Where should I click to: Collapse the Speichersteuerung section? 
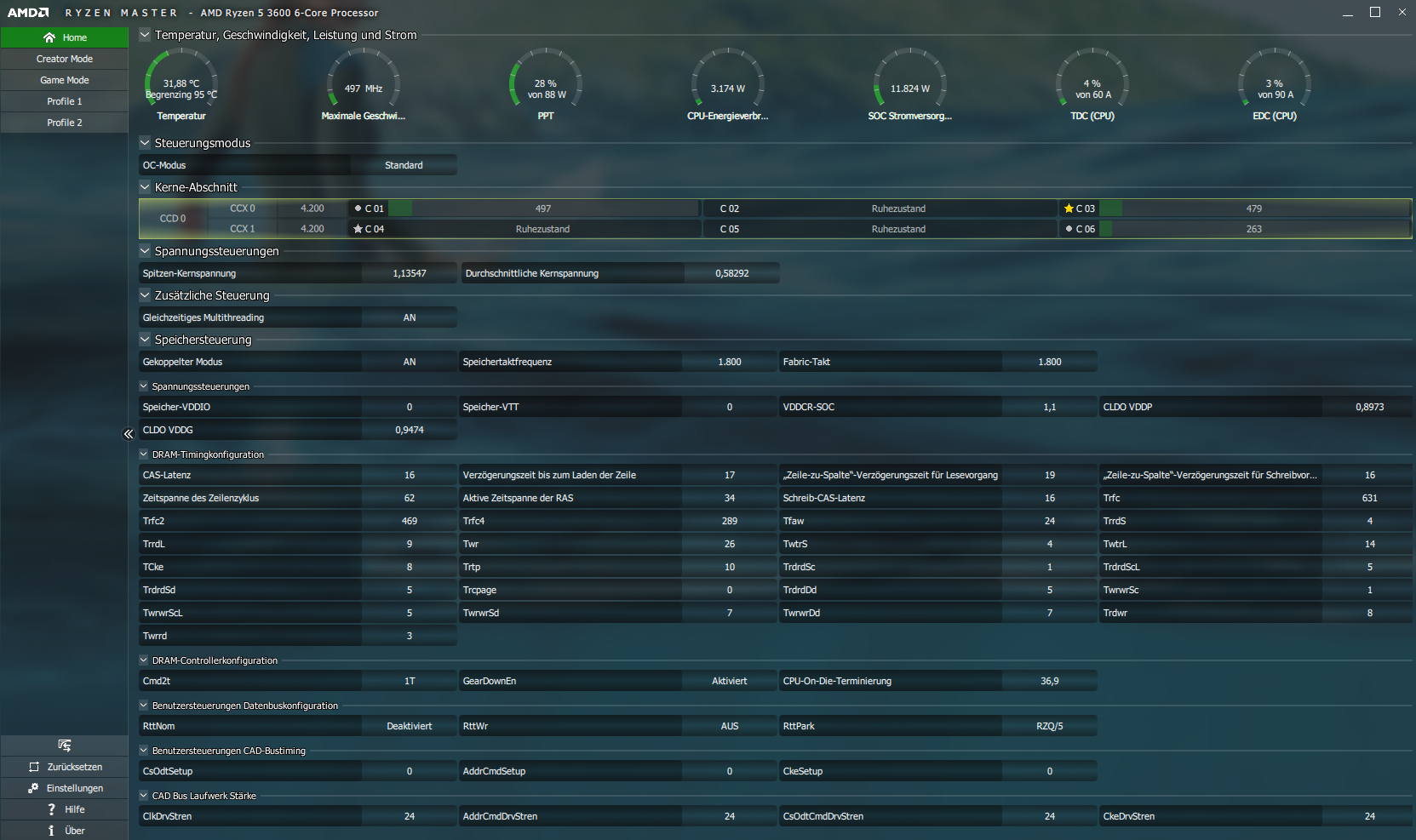point(145,340)
